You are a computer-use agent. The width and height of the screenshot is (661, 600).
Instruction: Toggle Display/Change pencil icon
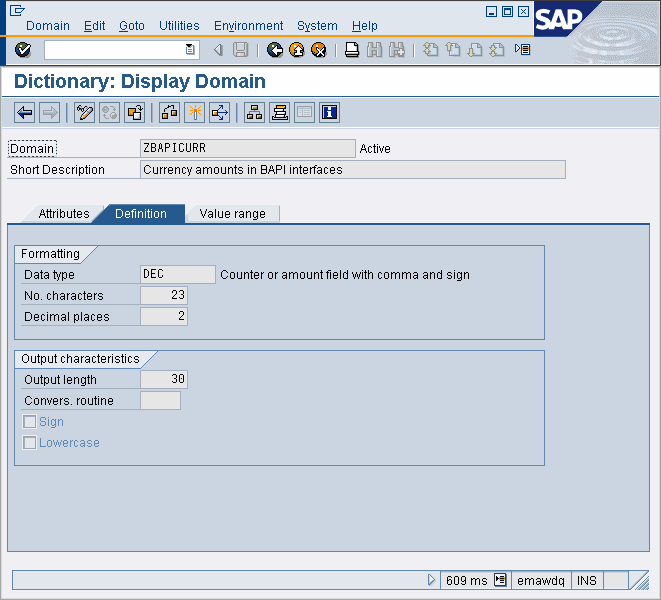point(84,113)
